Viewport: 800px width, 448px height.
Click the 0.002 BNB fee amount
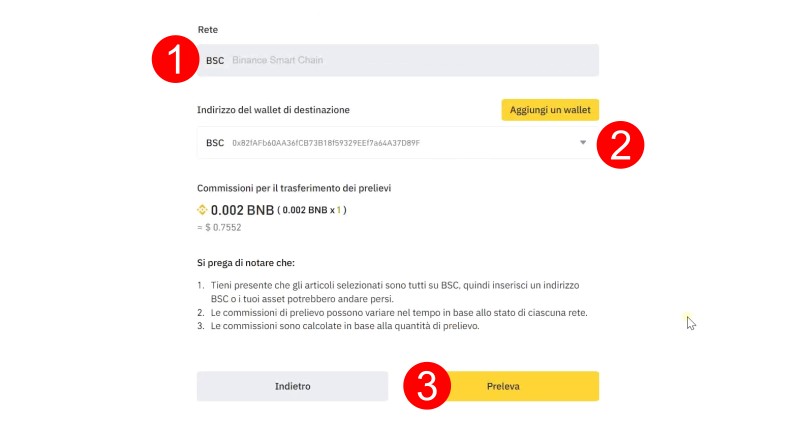[x=240, y=210]
